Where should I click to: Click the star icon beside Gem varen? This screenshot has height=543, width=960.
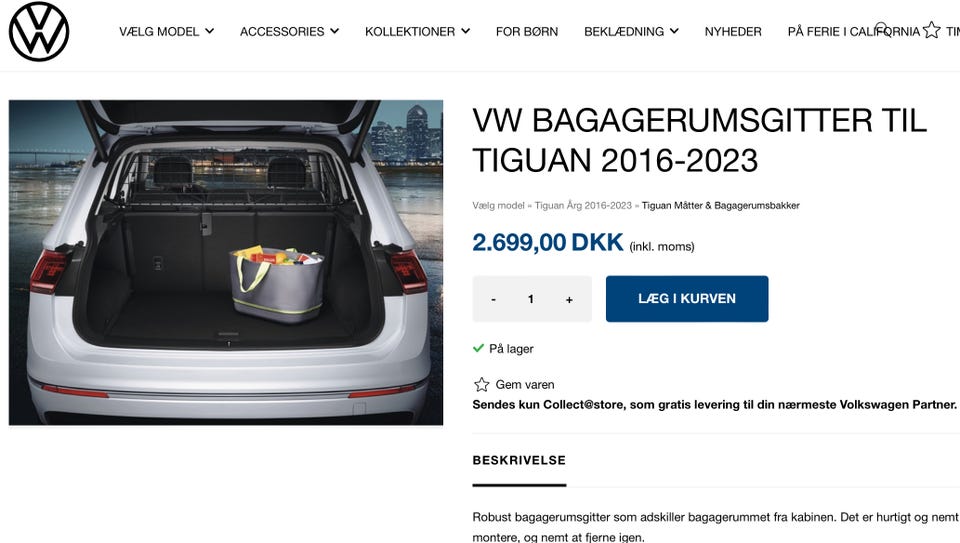point(482,384)
